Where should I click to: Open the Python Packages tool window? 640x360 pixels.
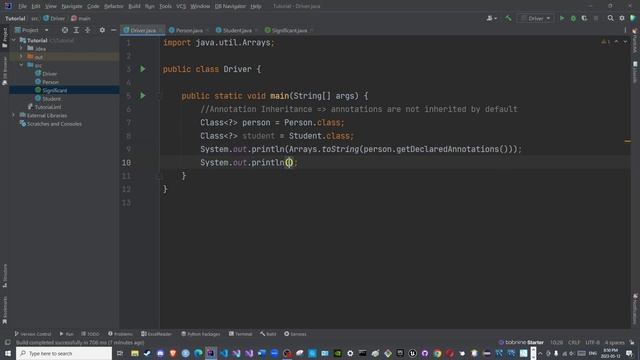[x=201, y=334]
